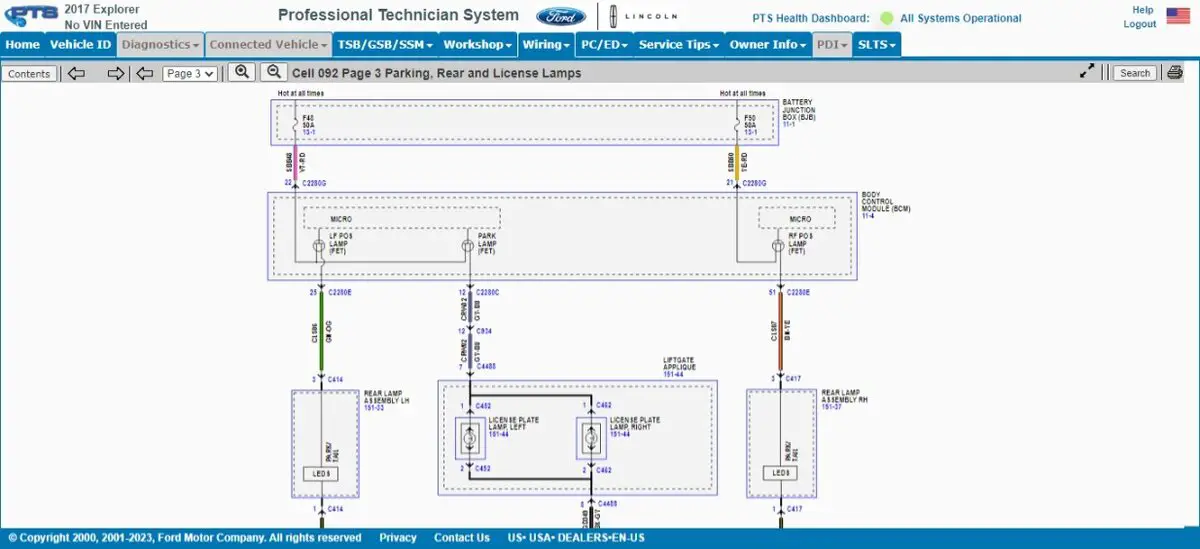Click the green health status indicator
The image size is (1200, 549).
click(886, 18)
